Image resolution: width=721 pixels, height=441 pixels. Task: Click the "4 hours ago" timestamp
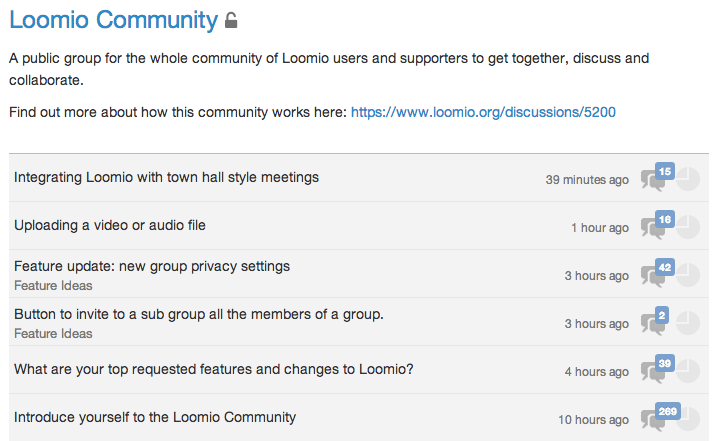pos(597,372)
